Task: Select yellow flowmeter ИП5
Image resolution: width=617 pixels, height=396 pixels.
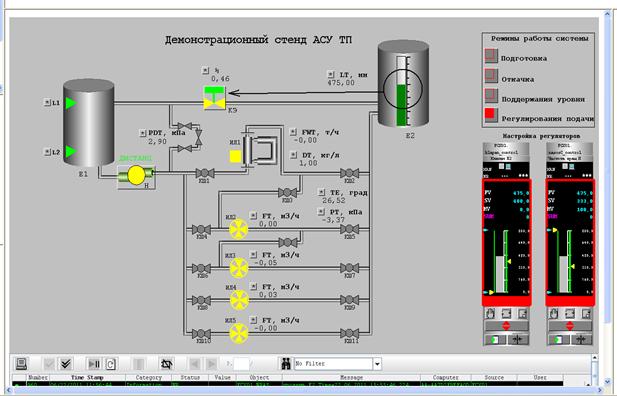Action: (x=239, y=334)
